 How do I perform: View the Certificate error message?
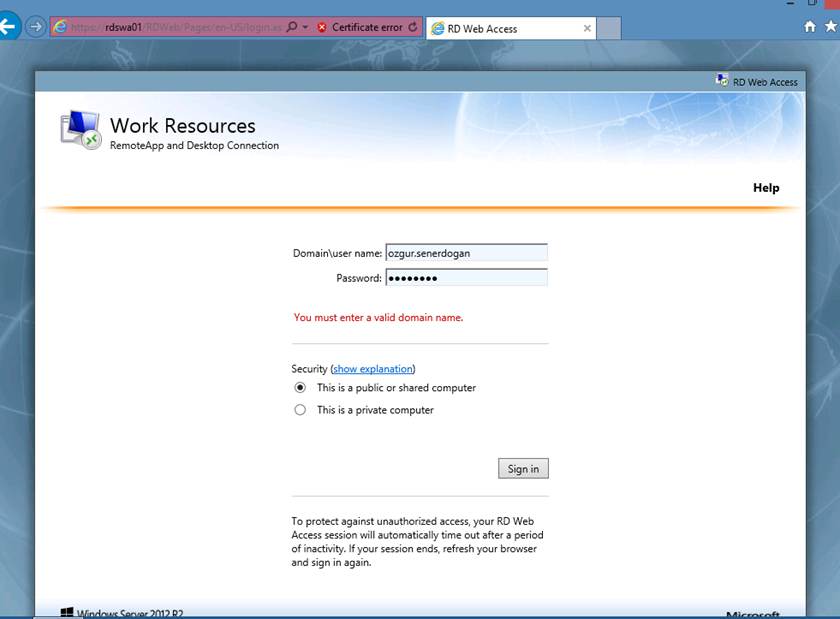(x=367, y=27)
